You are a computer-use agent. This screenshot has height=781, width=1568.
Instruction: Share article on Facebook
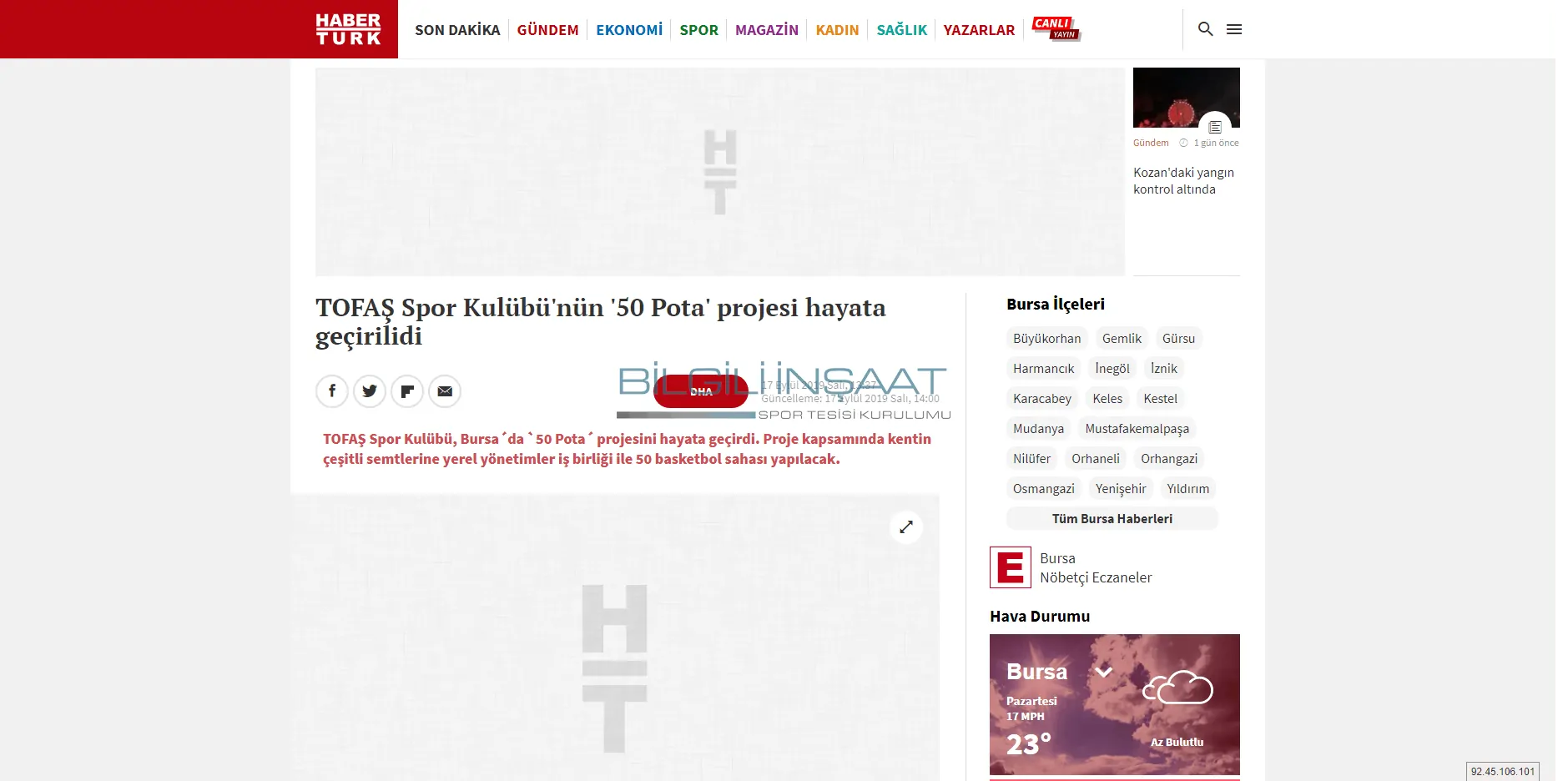tap(332, 391)
